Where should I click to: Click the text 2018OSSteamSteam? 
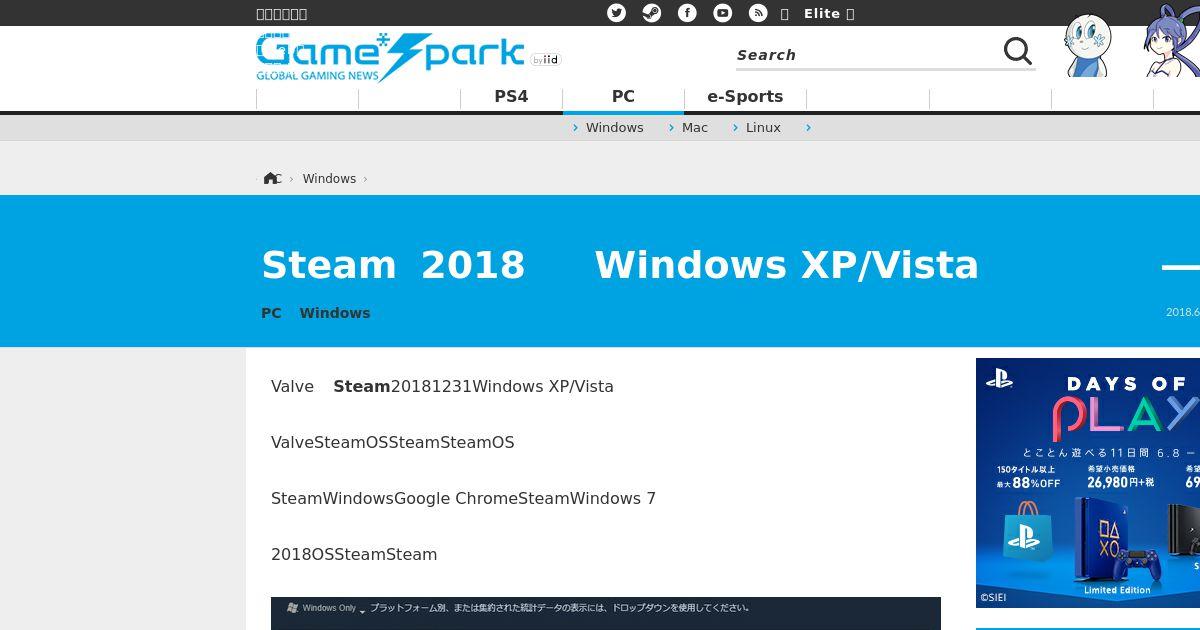click(x=354, y=554)
